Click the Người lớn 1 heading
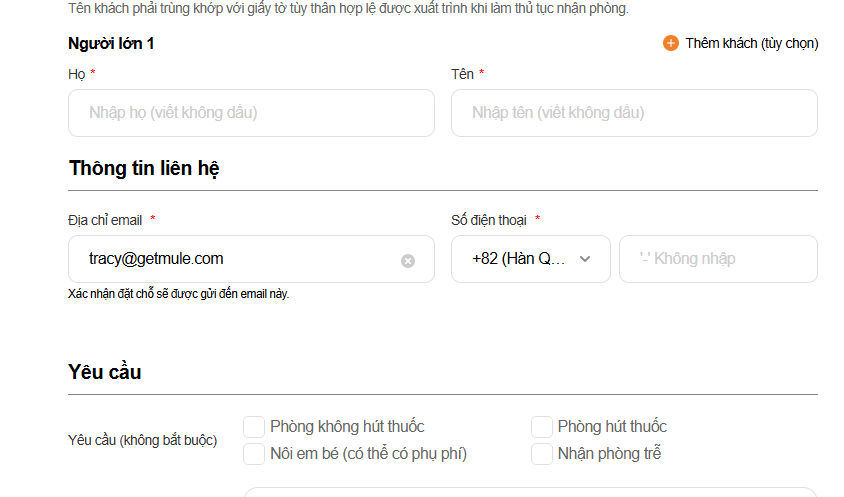Image resolution: width=844 pixels, height=497 pixels. pos(111,43)
